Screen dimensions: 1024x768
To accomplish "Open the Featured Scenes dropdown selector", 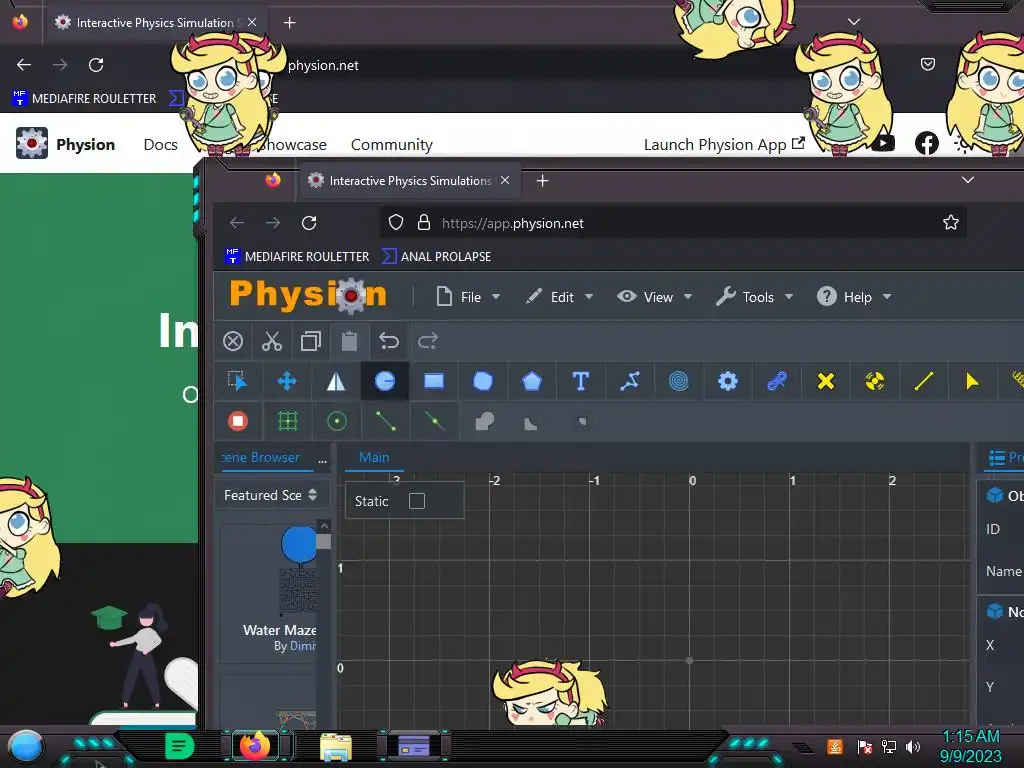I will tap(270, 495).
